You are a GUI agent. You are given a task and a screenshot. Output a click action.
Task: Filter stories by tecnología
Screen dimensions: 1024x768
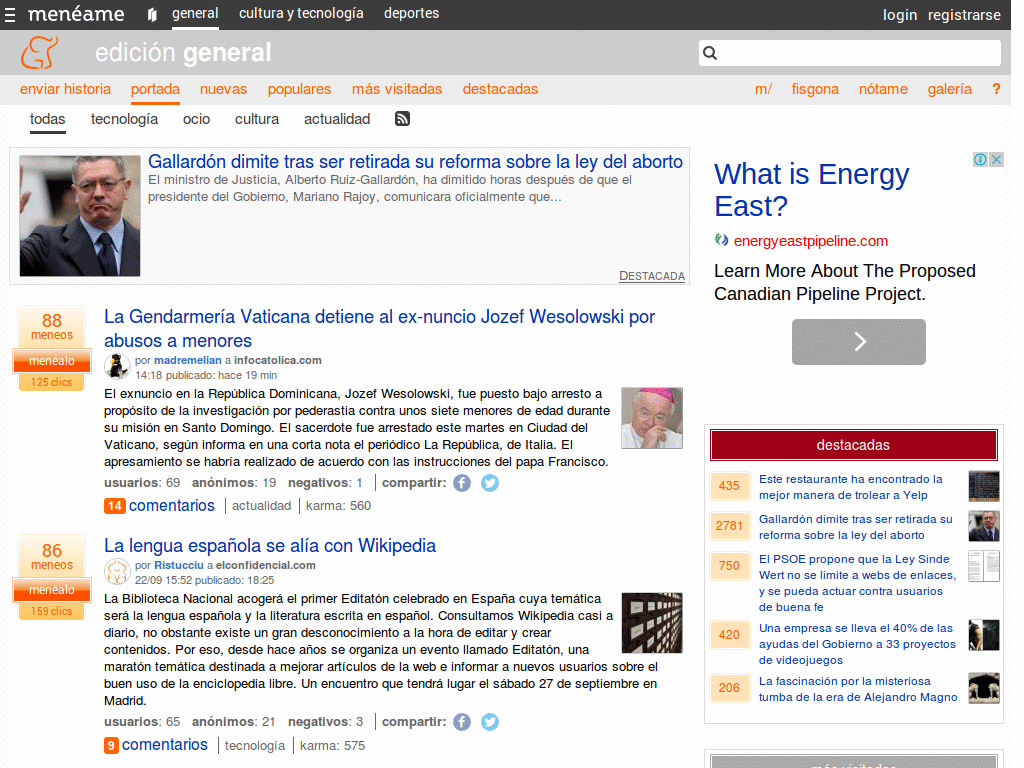click(124, 120)
